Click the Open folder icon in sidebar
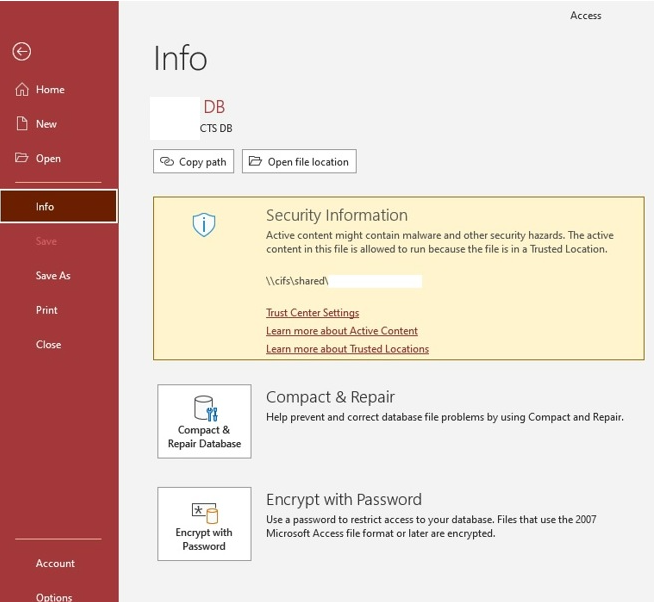 (22, 158)
